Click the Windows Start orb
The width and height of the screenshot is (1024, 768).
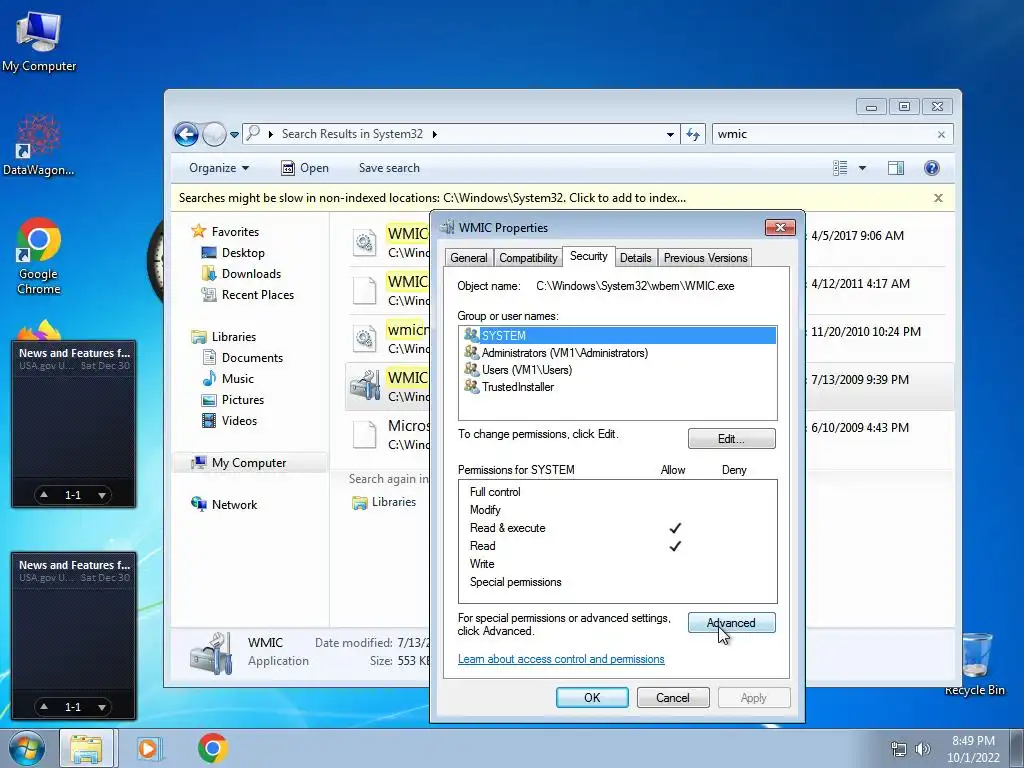(27, 748)
